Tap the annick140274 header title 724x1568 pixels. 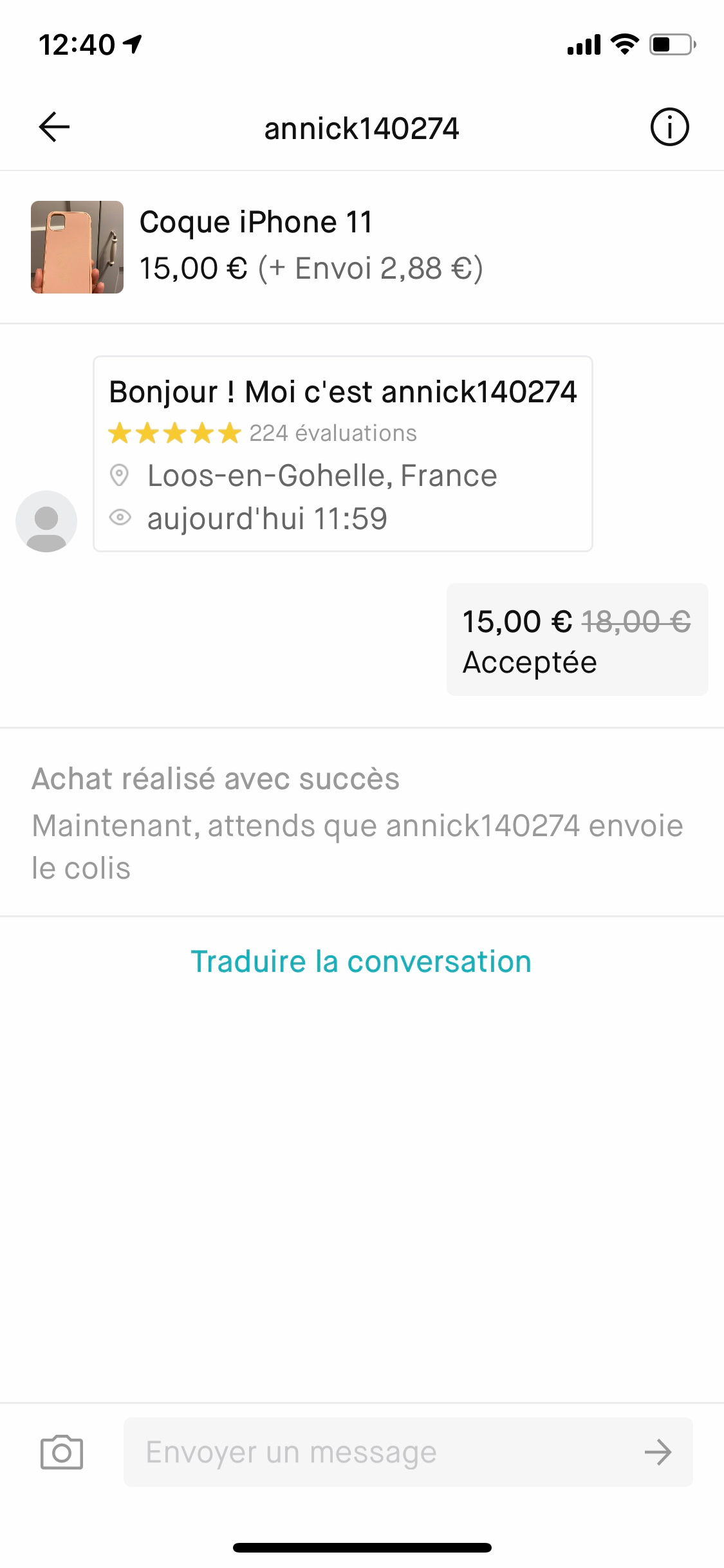point(362,128)
